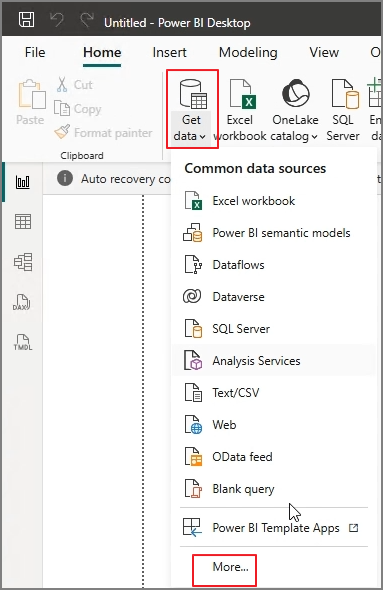The width and height of the screenshot is (383, 590).
Task: Click the Undo arrow icon
Action: (x=57, y=20)
